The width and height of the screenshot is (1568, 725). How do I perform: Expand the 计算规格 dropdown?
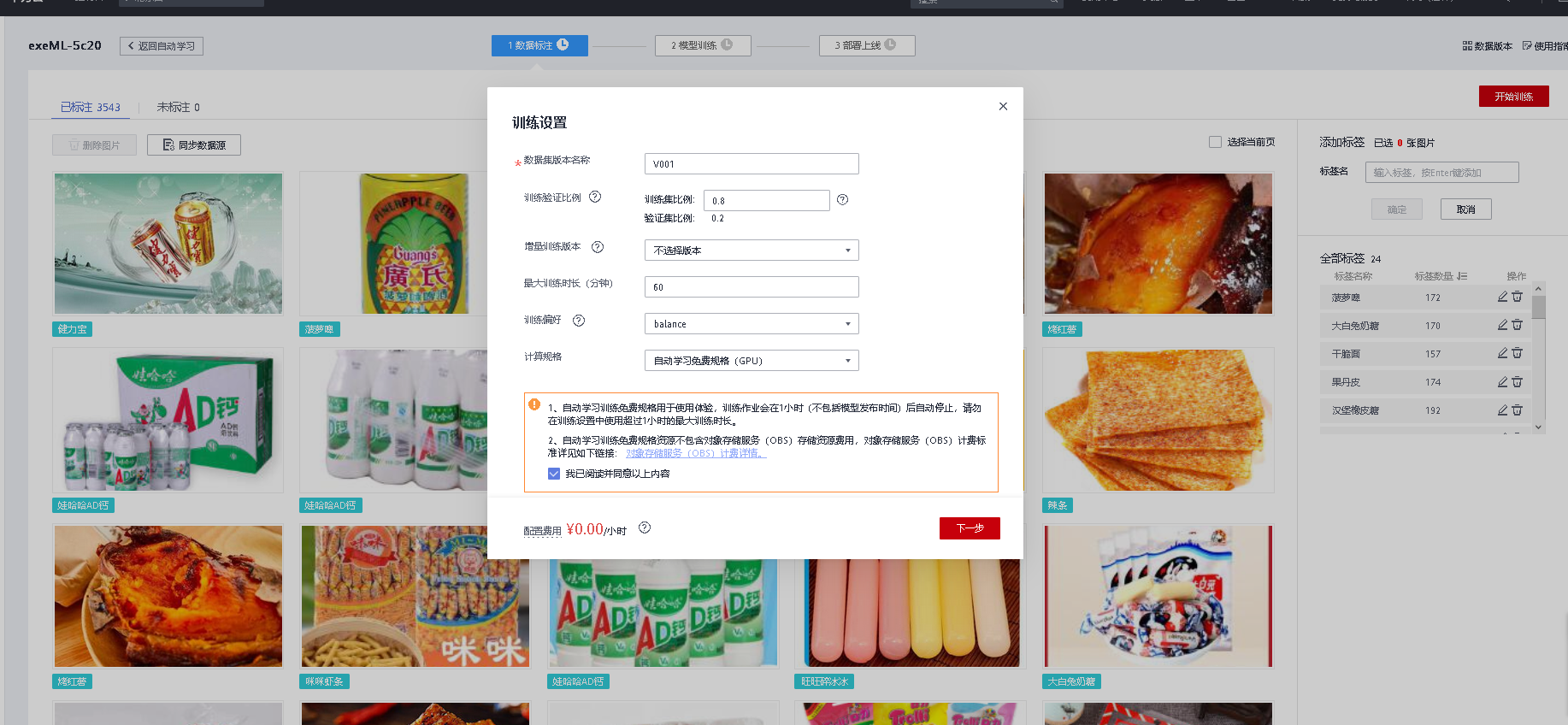pos(752,361)
